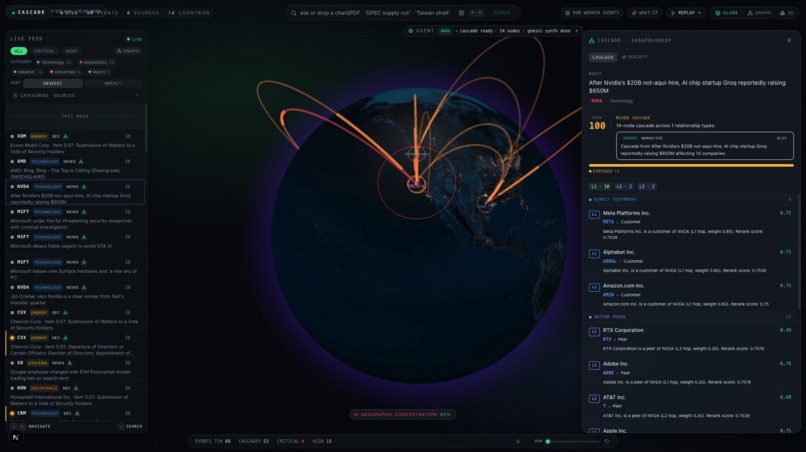
Task: Switch to the Globe view
Action: click(x=726, y=13)
